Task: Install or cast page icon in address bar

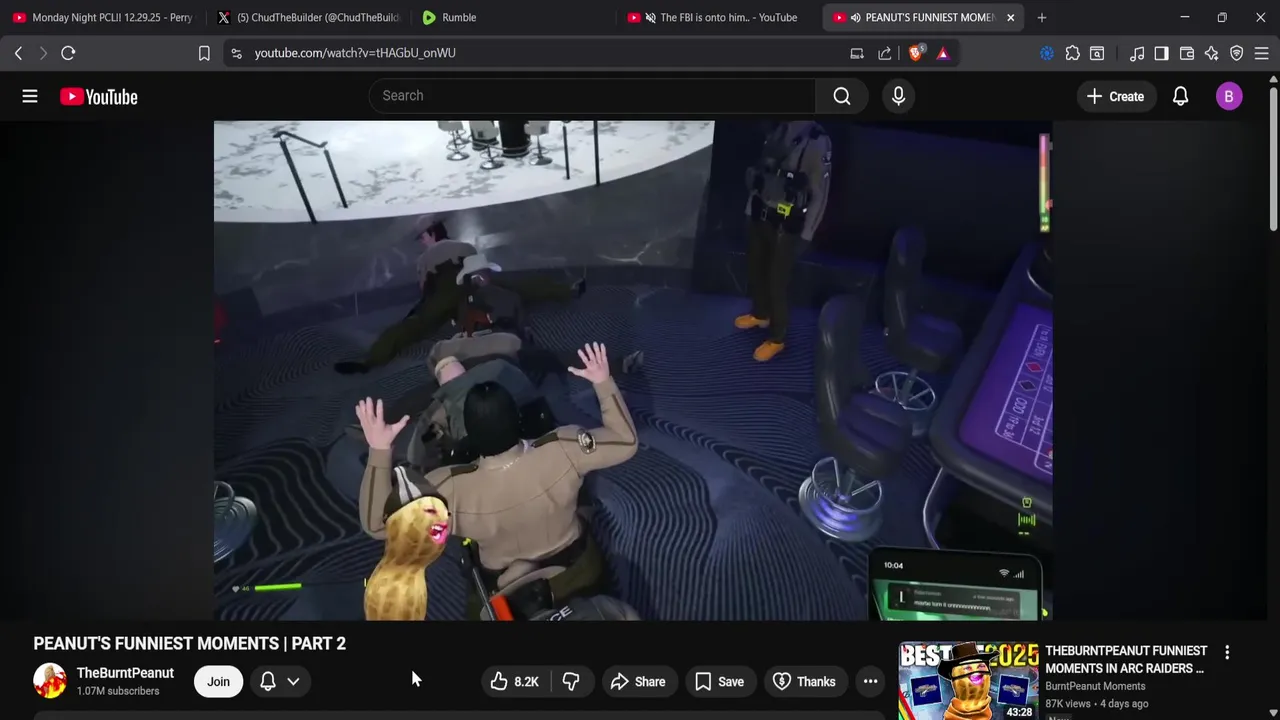Action: coord(857,53)
